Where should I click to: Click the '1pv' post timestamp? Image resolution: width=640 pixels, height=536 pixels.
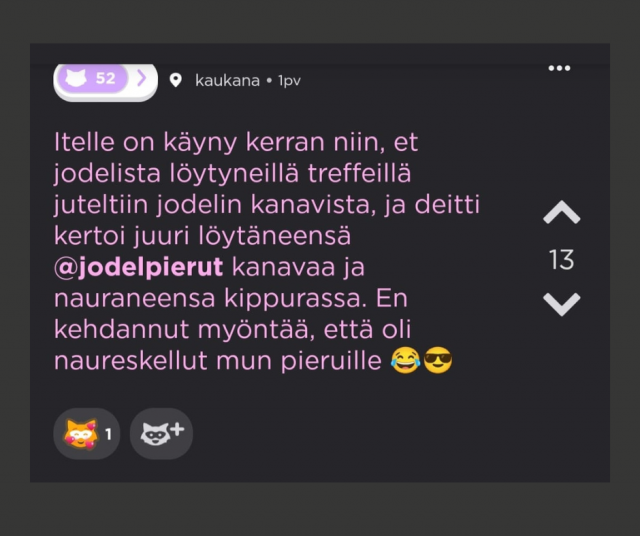[x=289, y=81]
